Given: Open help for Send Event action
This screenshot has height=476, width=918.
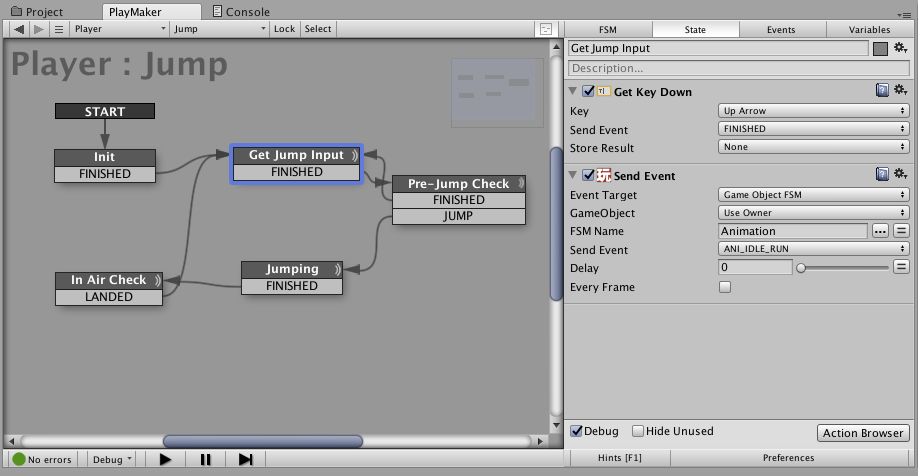Looking at the screenshot, I should coord(882,174).
